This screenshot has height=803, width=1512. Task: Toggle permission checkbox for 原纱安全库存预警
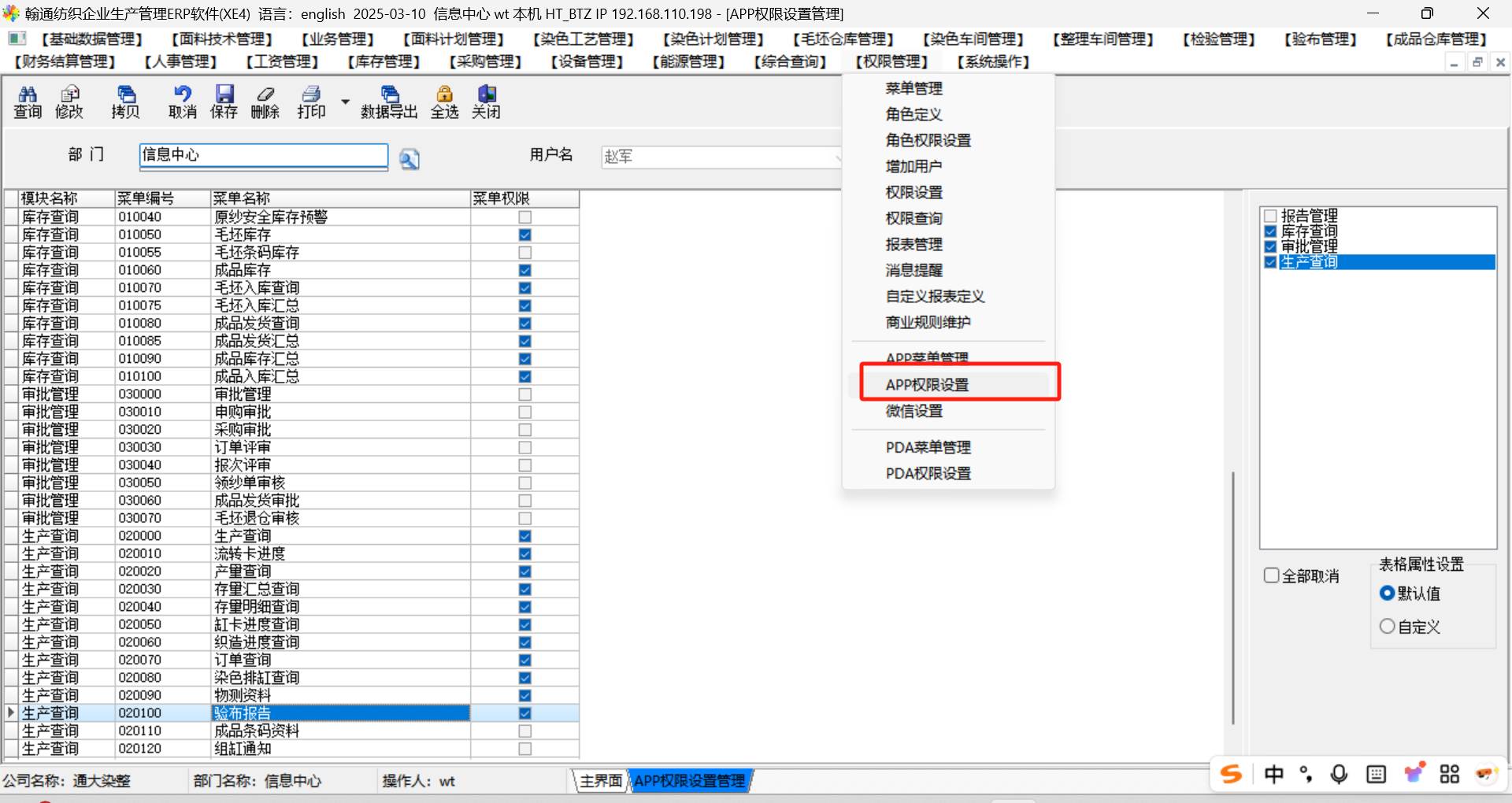(525, 217)
